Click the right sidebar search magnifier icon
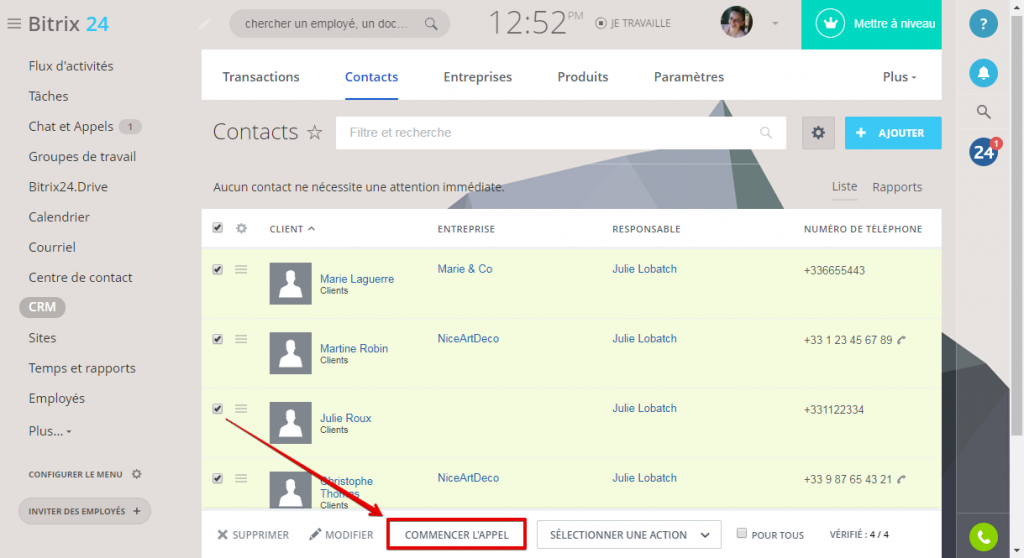The width and height of the screenshot is (1024, 558). point(984,112)
